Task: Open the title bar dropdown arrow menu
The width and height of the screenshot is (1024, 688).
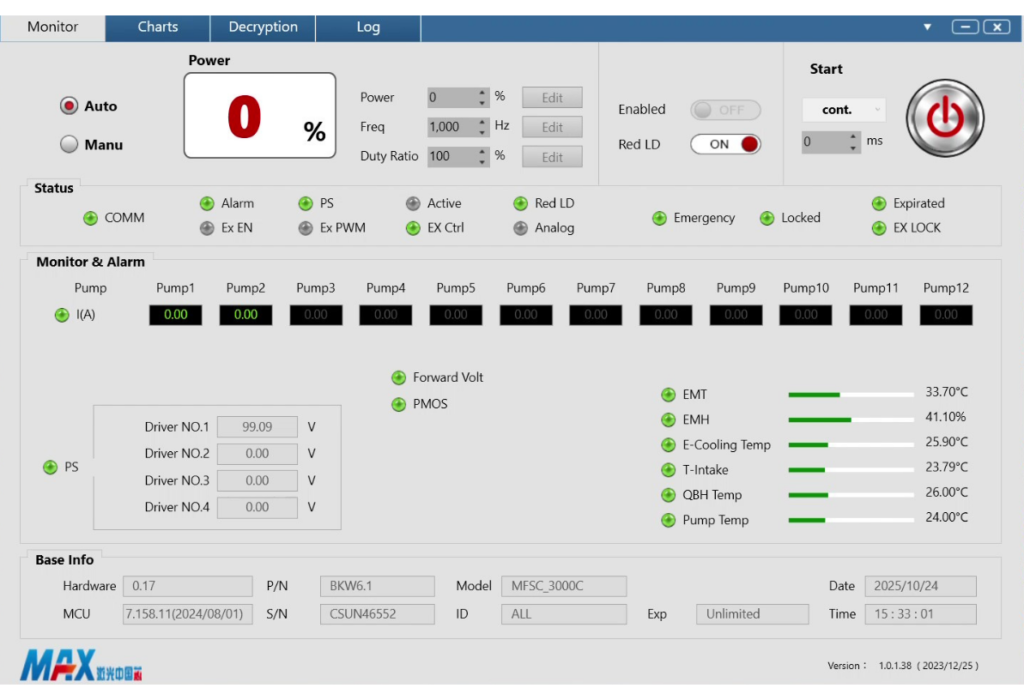Action: pos(927,27)
